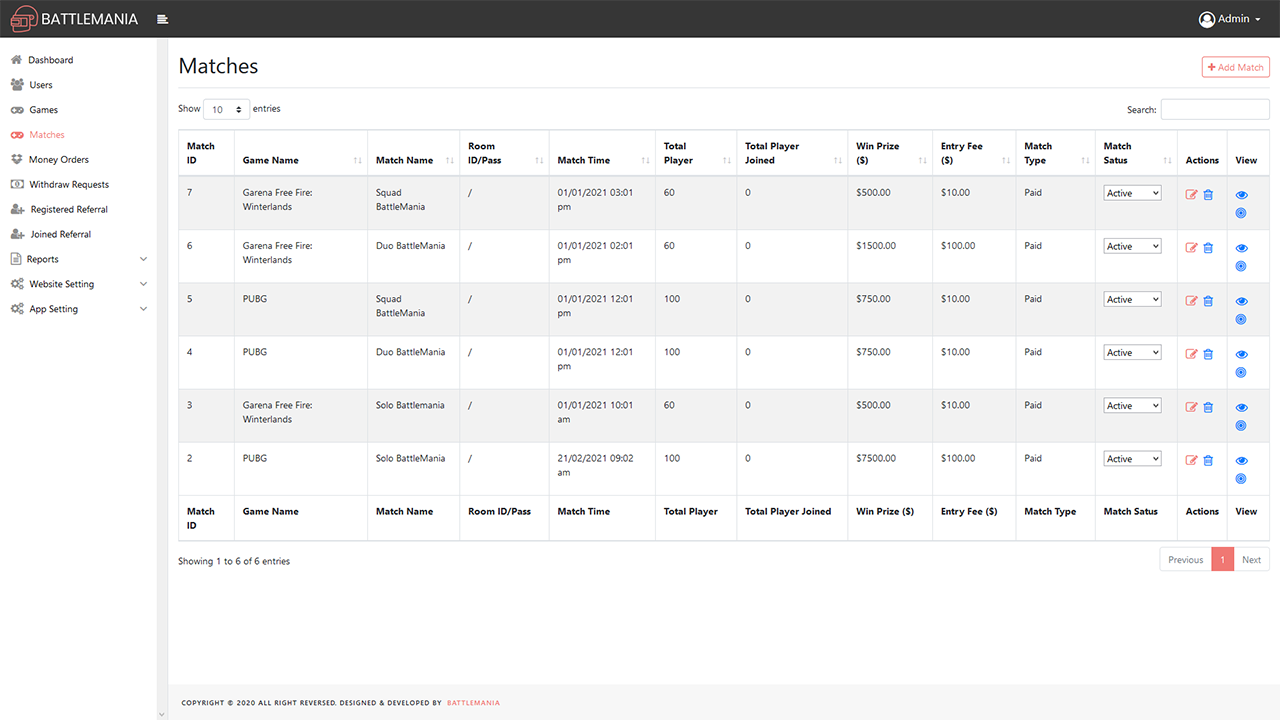Viewport: 1280px width, 720px height.
Task: Open the Admin account dropdown
Action: click(1230, 19)
